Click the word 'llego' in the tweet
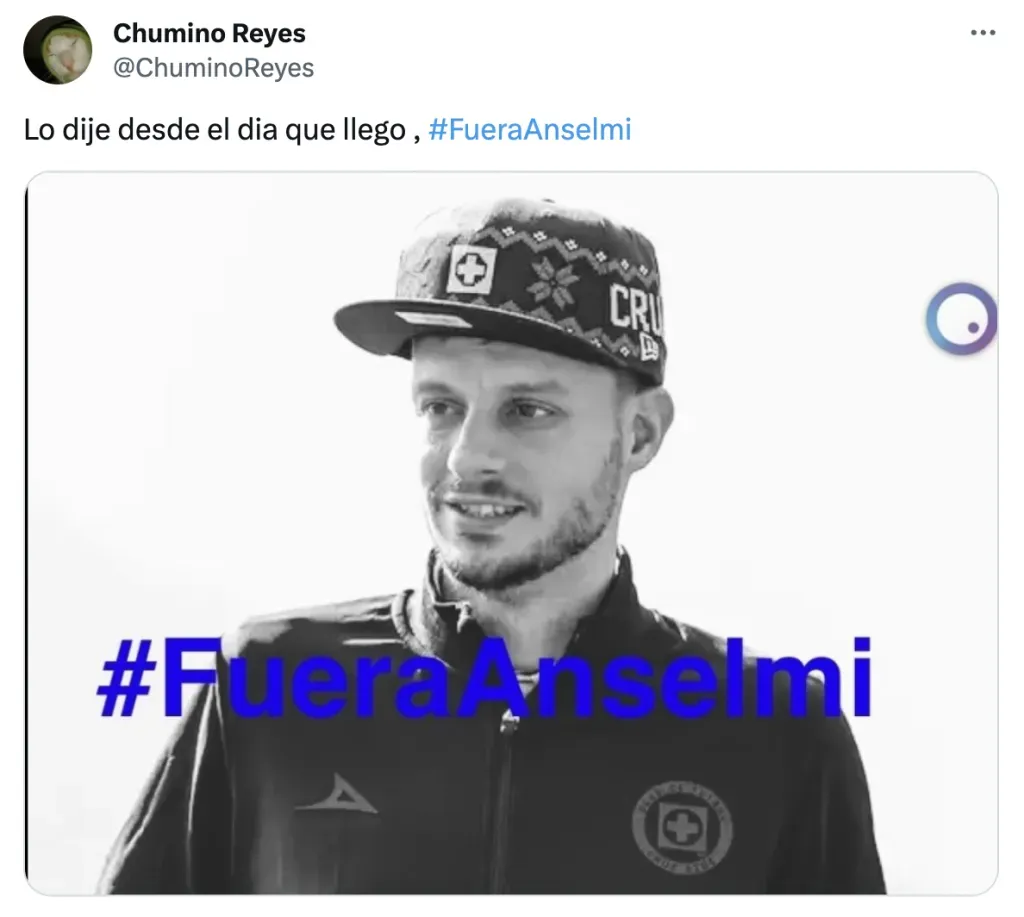 375,131
